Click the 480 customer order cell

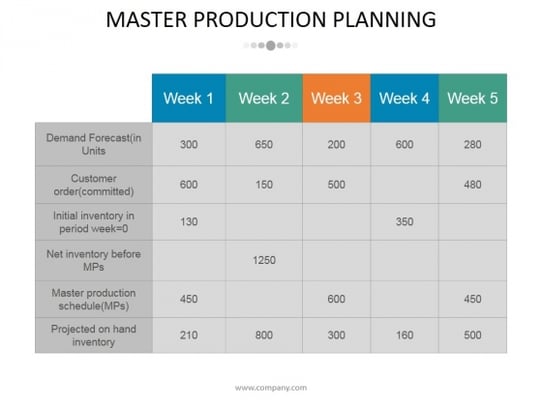click(473, 185)
